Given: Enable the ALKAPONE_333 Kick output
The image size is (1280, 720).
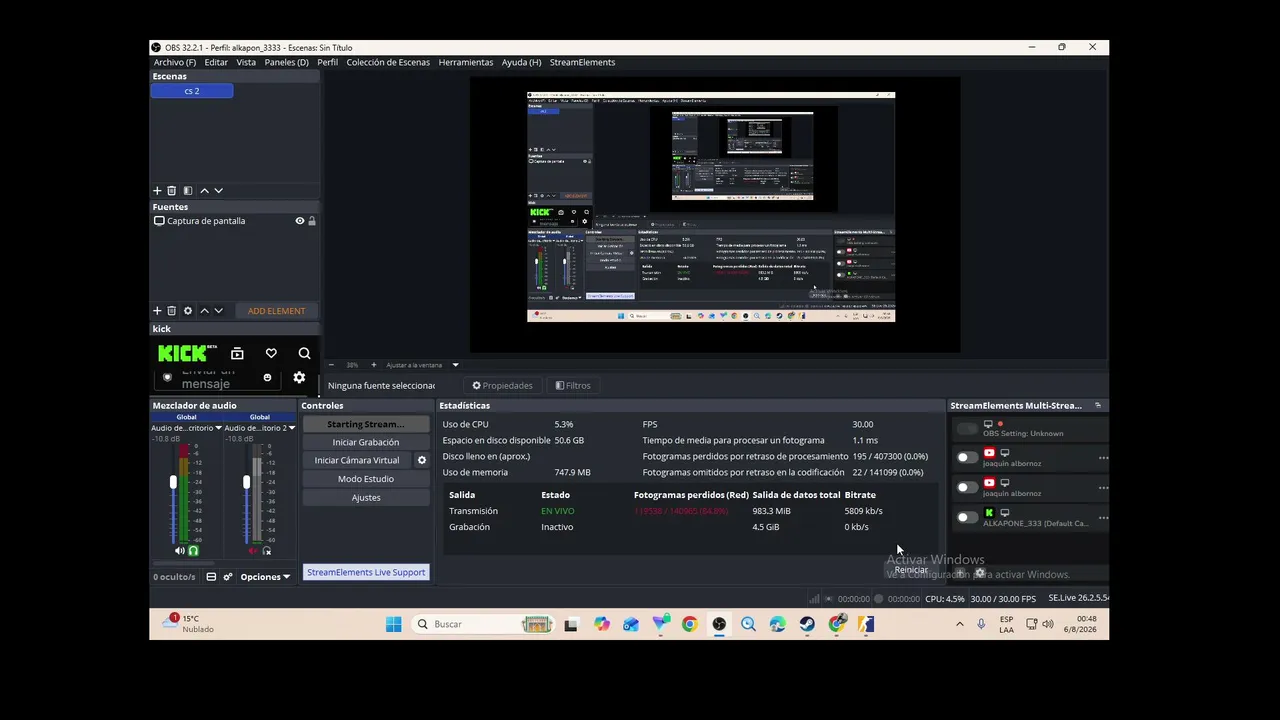Looking at the screenshot, I should [967, 518].
